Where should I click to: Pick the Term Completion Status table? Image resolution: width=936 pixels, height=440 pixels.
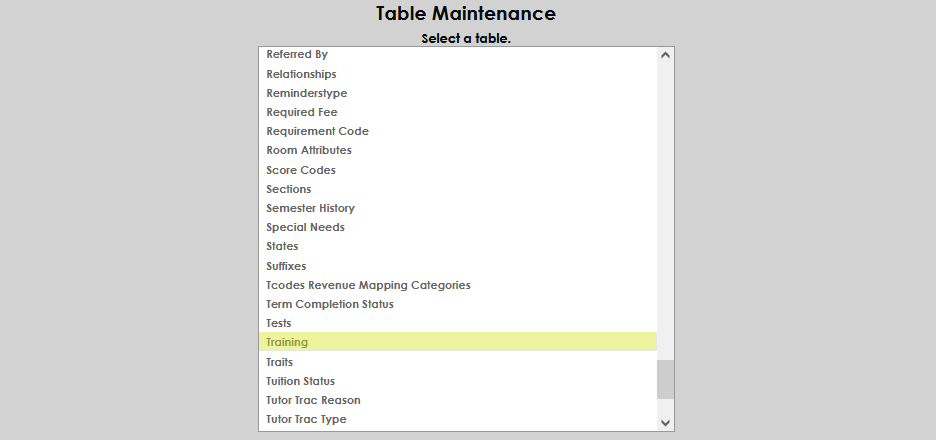click(329, 304)
